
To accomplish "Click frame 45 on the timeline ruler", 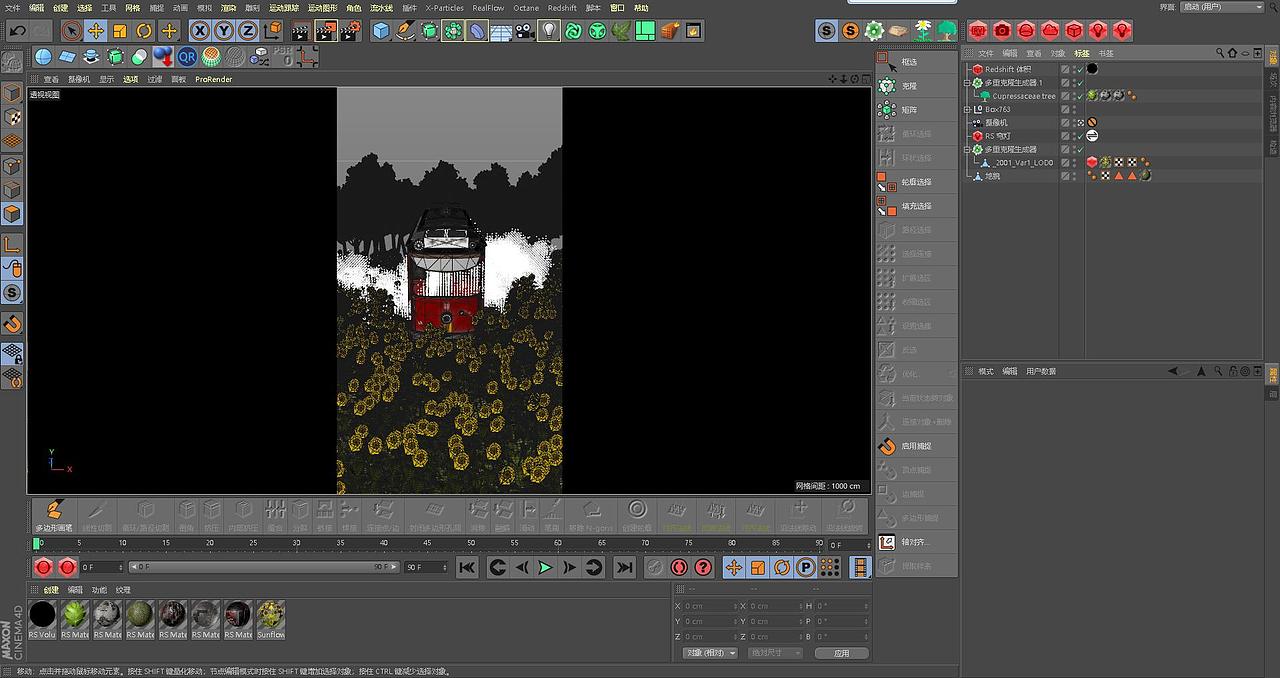I will click(x=427, y=543).
